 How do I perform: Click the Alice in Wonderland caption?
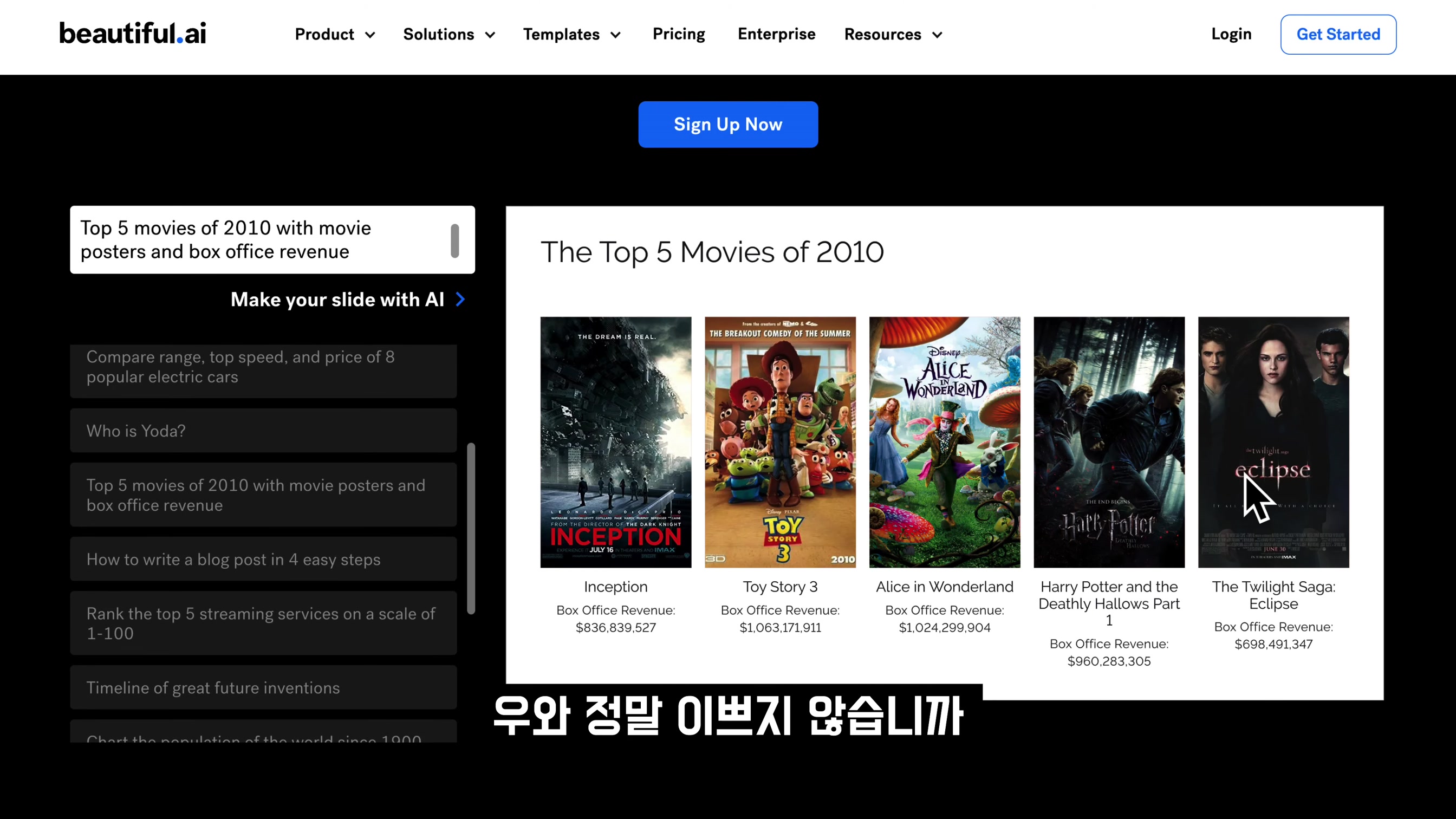pos(945,587)
